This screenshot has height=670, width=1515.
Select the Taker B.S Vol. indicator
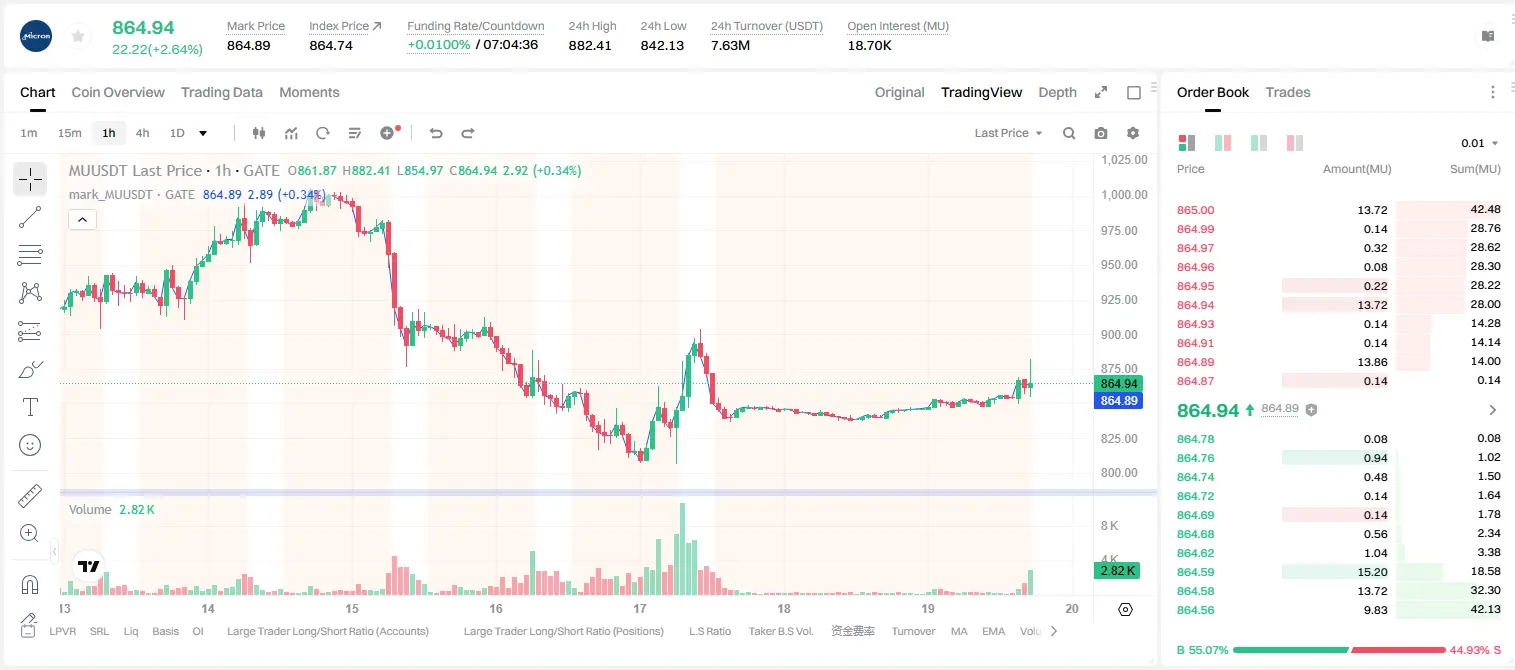click(781, 631)
